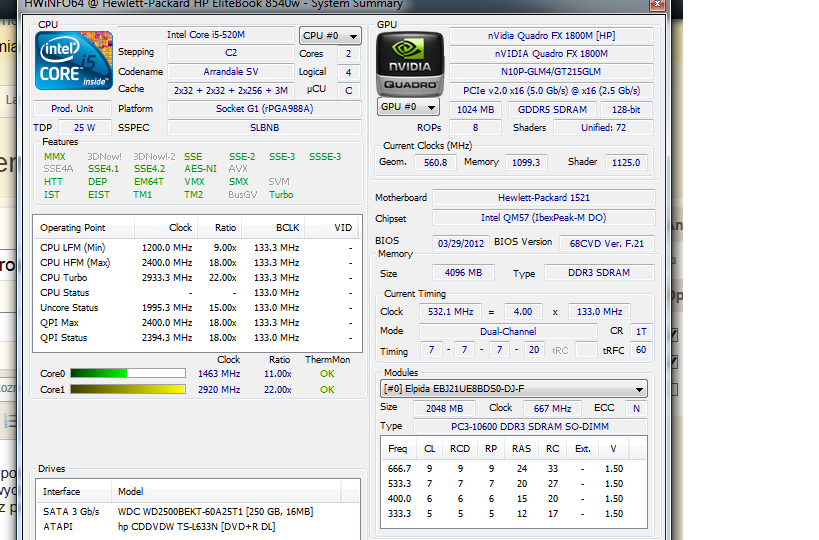This screenshot has width=819, height=540.
Task: Click the cache value 2x32 + 2x32 + 2x256 + 3M
Action: click(x=231, y=90)
